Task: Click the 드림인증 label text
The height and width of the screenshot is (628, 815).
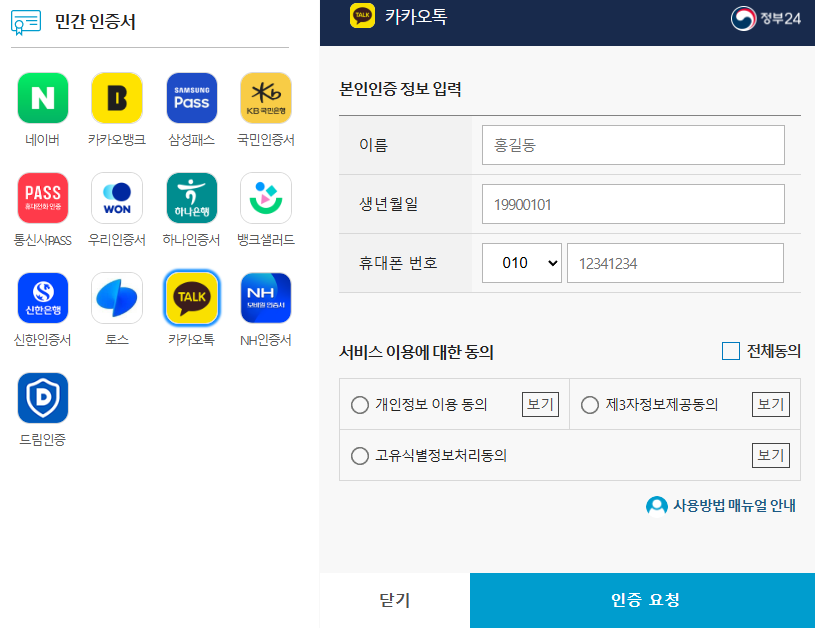Action: click(42, 440)
